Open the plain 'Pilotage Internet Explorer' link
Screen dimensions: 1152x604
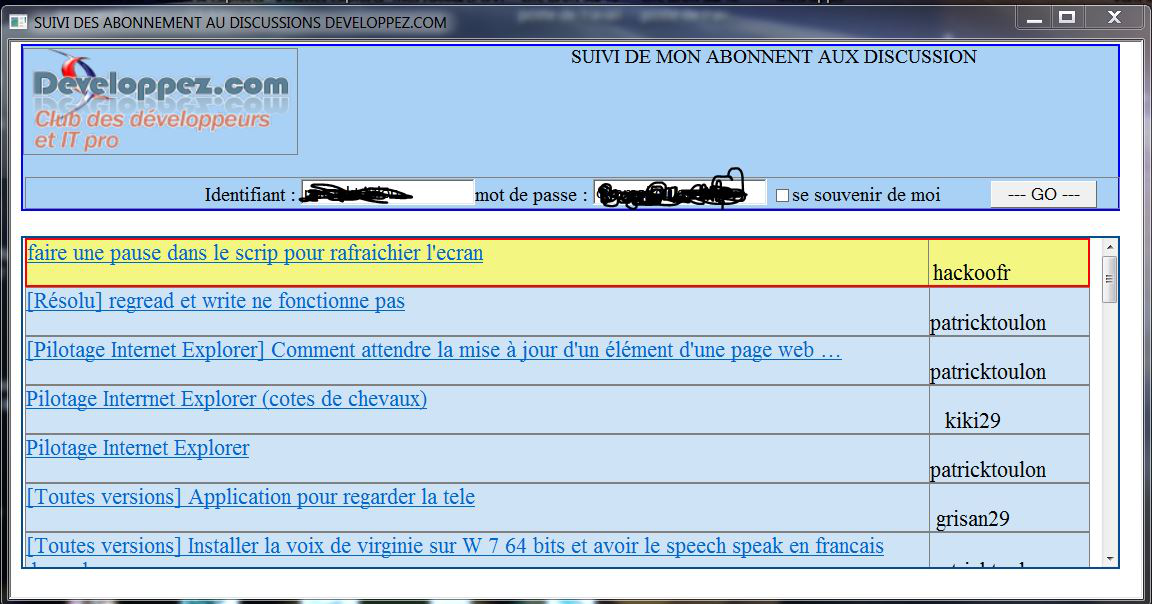pyautogui.click(x=138, y=448)
